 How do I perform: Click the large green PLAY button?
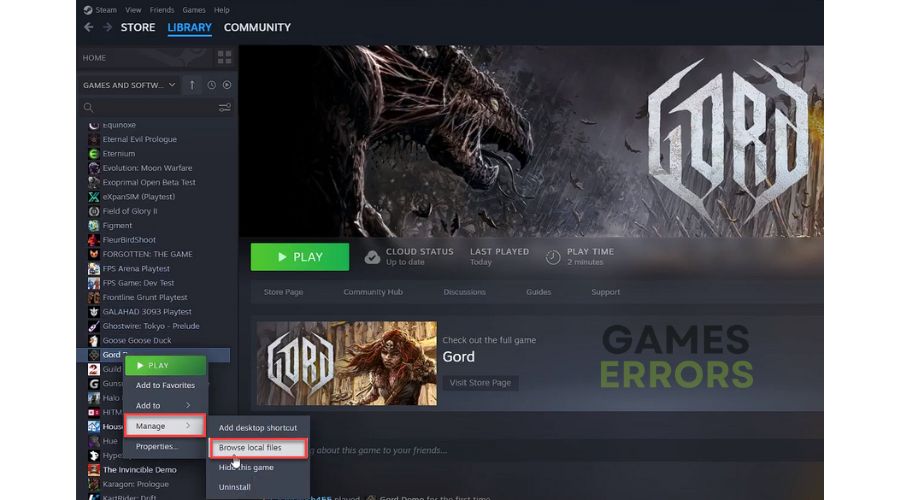(300, 257)
